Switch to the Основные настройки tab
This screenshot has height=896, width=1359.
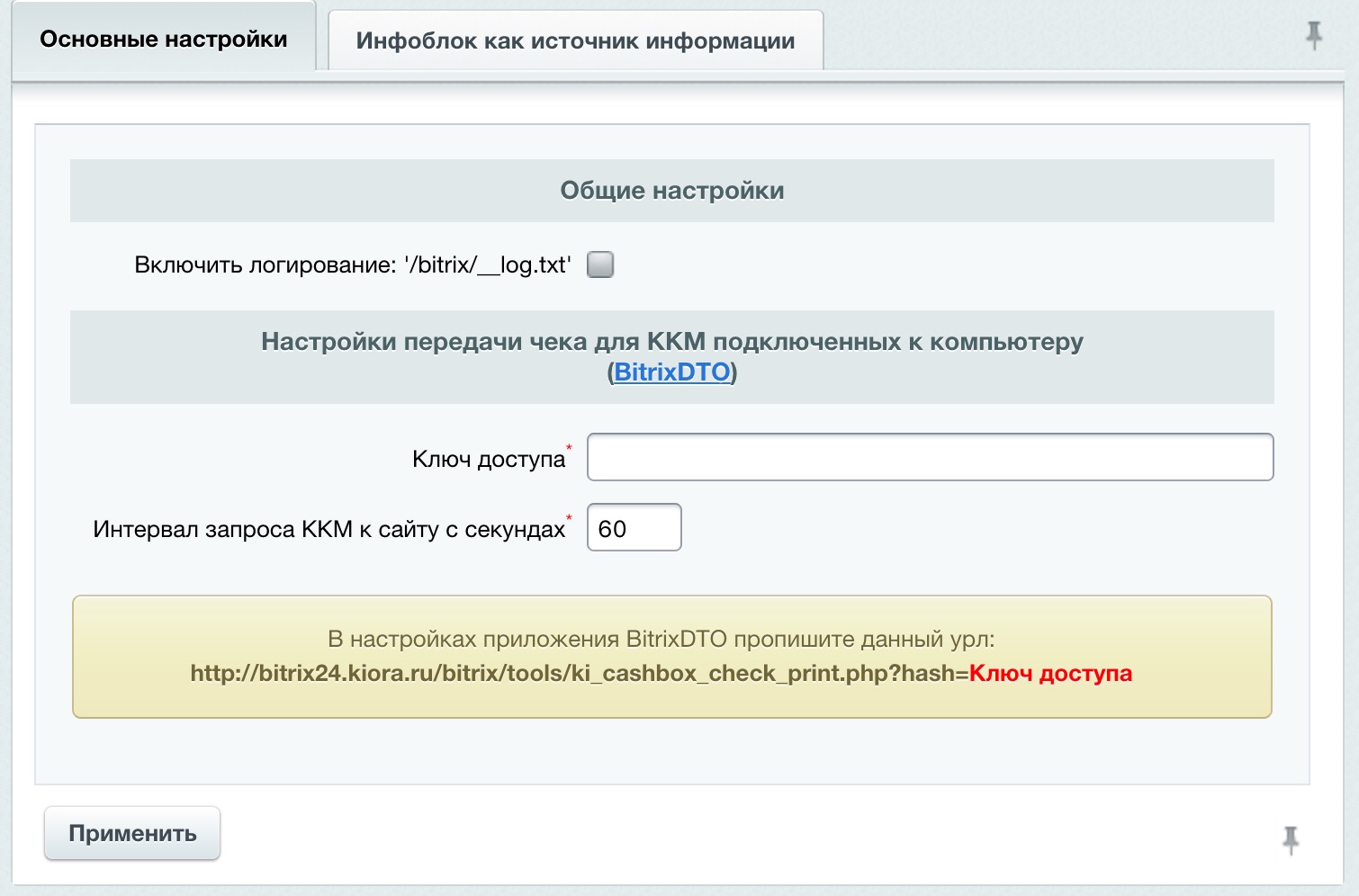163,40
